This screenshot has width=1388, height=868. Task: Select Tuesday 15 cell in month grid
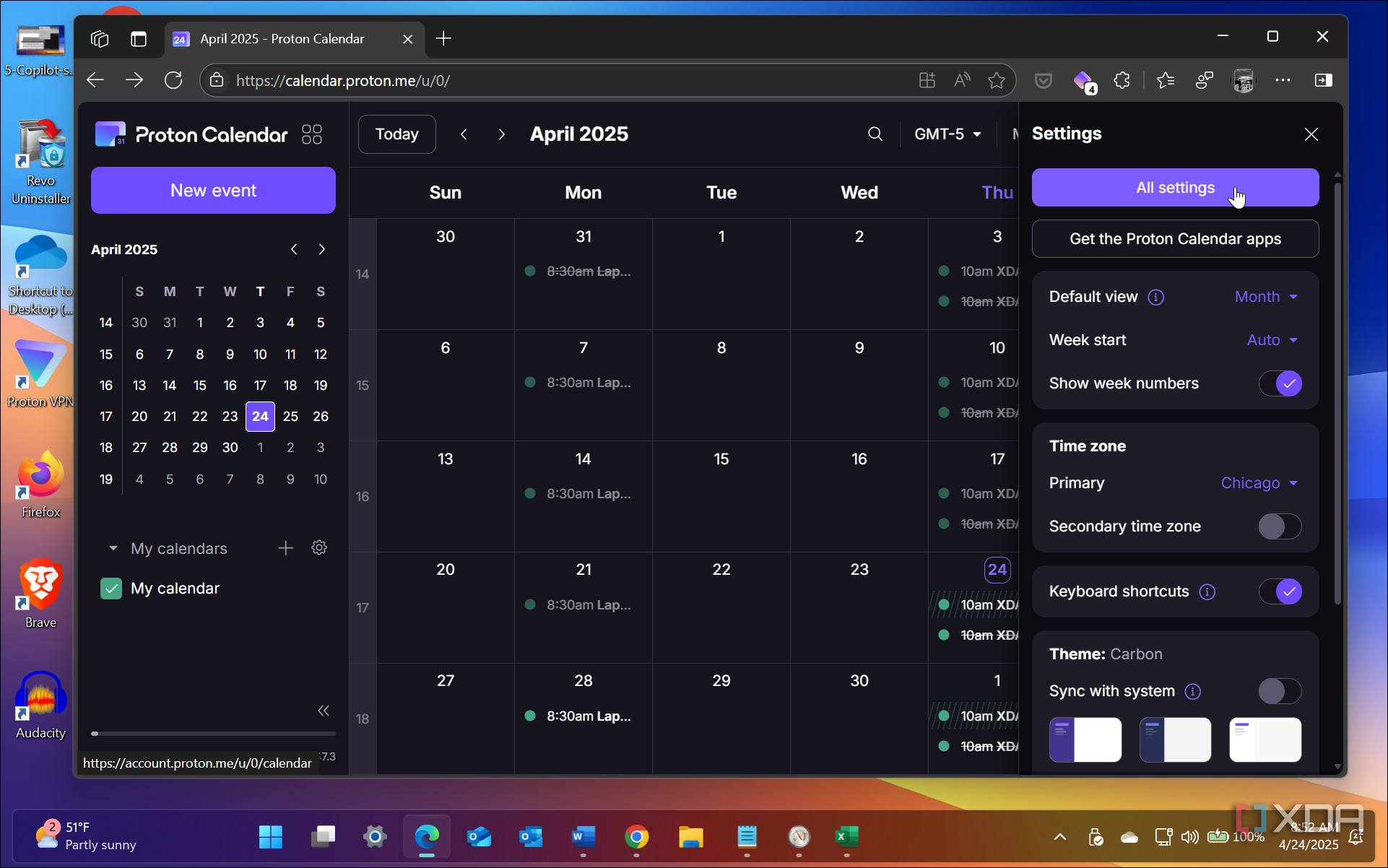(x=721, y=496)
